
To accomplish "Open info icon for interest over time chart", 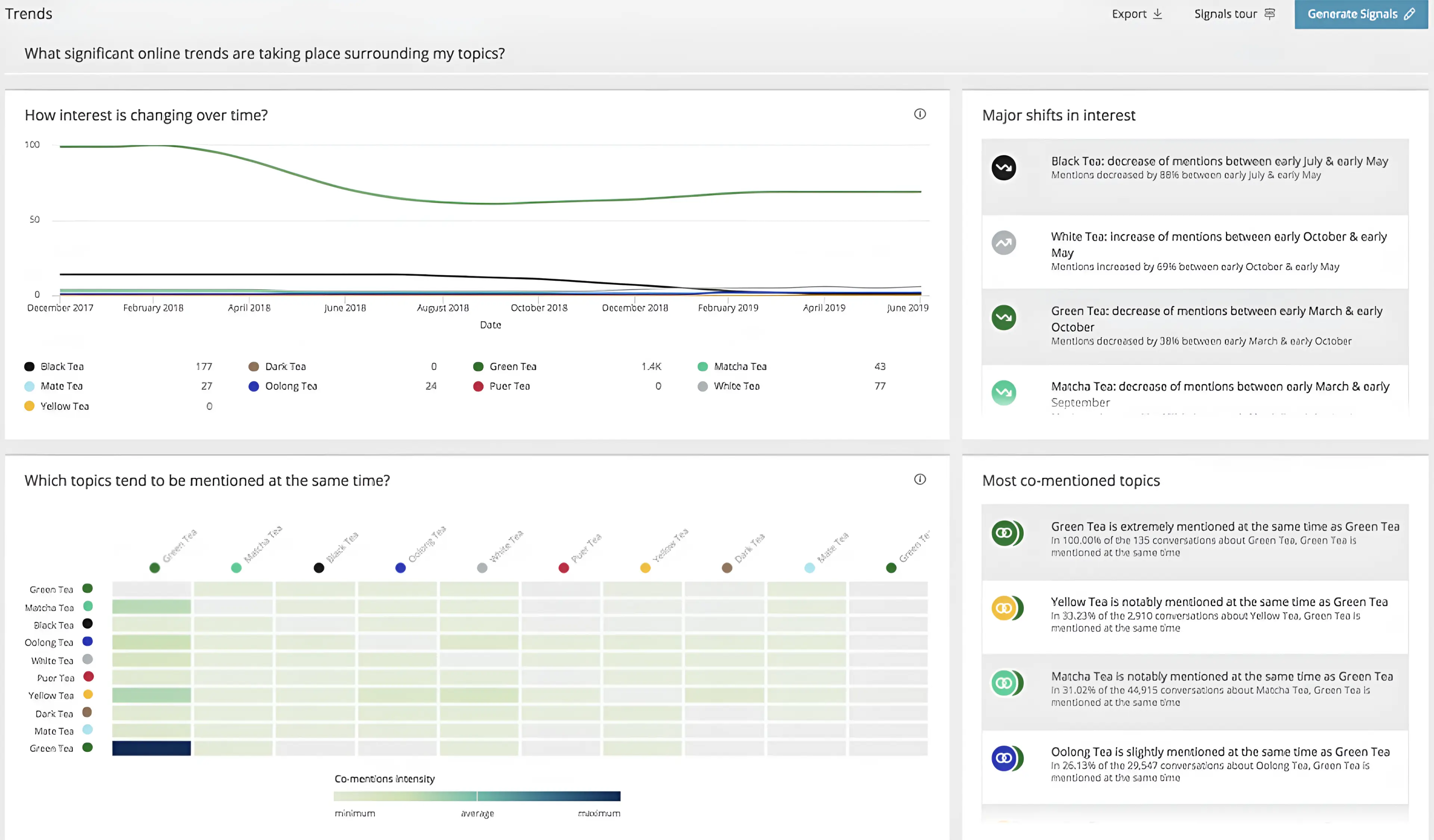I will coord(919,114).
